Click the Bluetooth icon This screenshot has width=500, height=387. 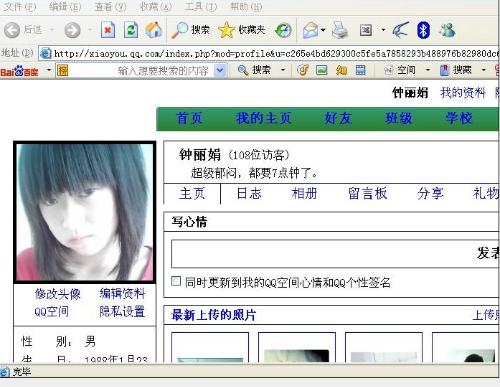(x=424, y=30)
